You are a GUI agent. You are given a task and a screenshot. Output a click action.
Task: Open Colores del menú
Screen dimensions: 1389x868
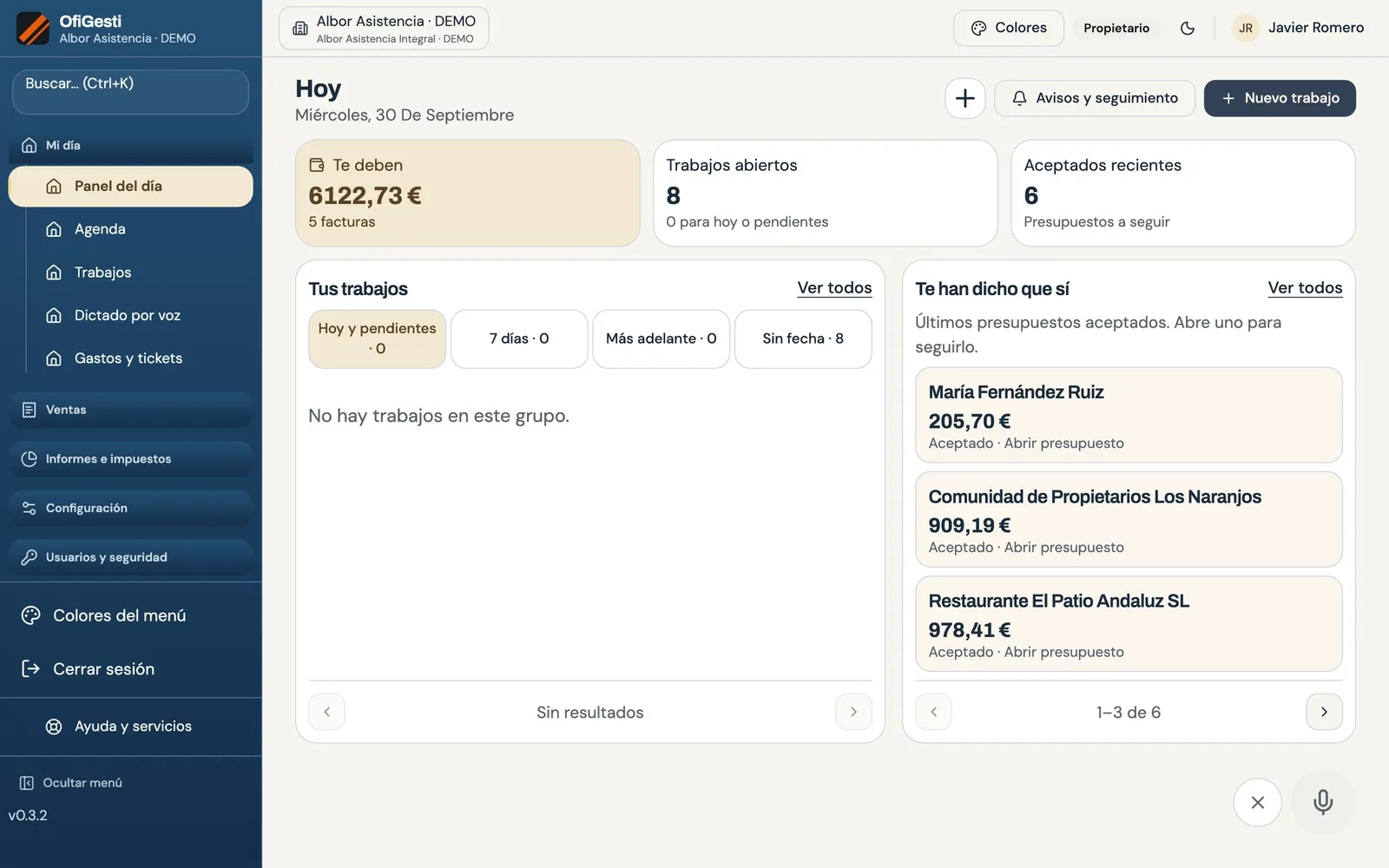[x=130, y=615]
